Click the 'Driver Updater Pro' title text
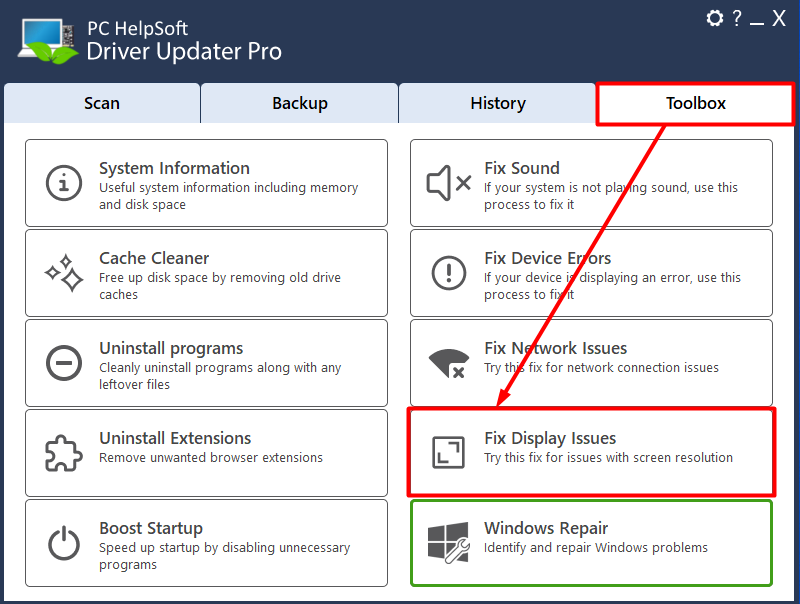Viewport: 800px width, 604px height. pos(184,52)
